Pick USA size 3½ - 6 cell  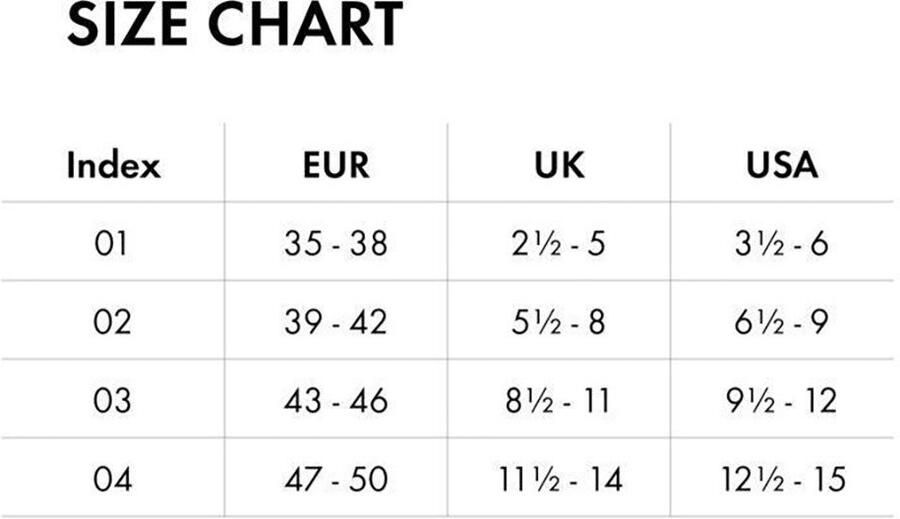point(783,243)
